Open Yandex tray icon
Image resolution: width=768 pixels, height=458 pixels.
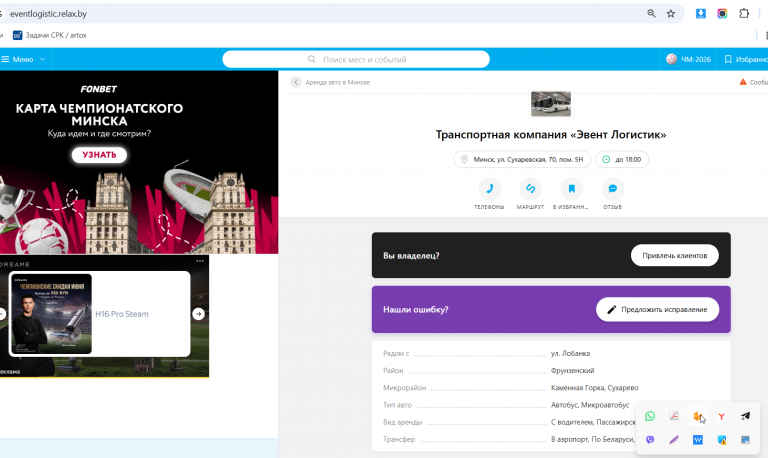click(x=721, y=416)
